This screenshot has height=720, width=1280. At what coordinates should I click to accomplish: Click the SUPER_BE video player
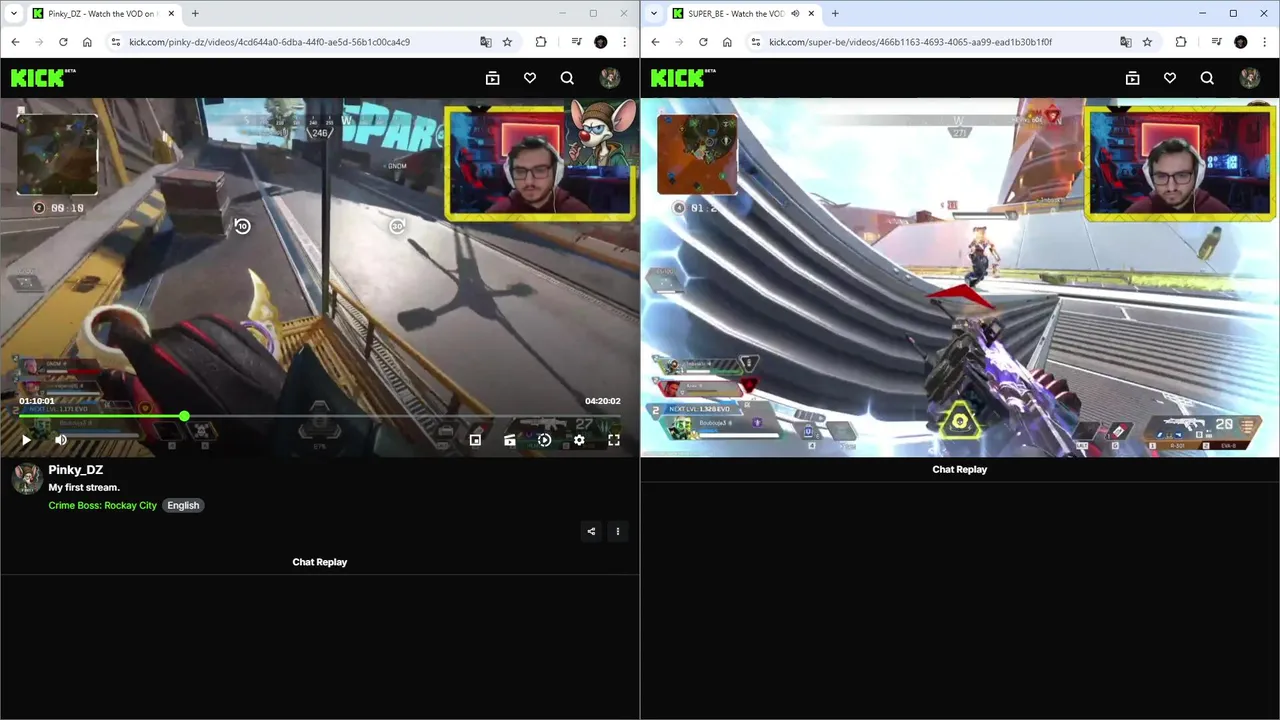pos(960,277)
